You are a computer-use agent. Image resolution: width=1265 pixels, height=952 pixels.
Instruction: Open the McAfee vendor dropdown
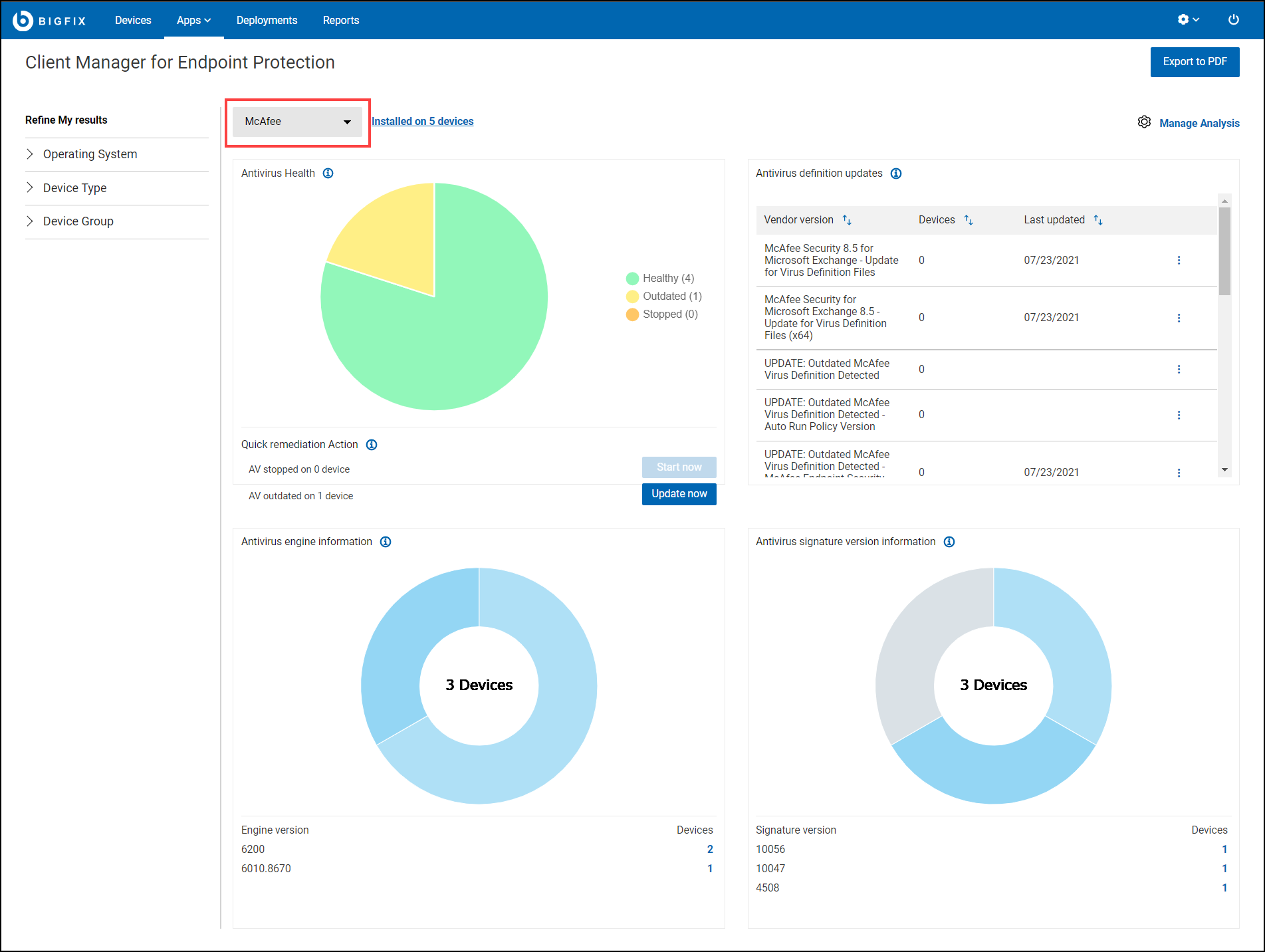point(297,122)
